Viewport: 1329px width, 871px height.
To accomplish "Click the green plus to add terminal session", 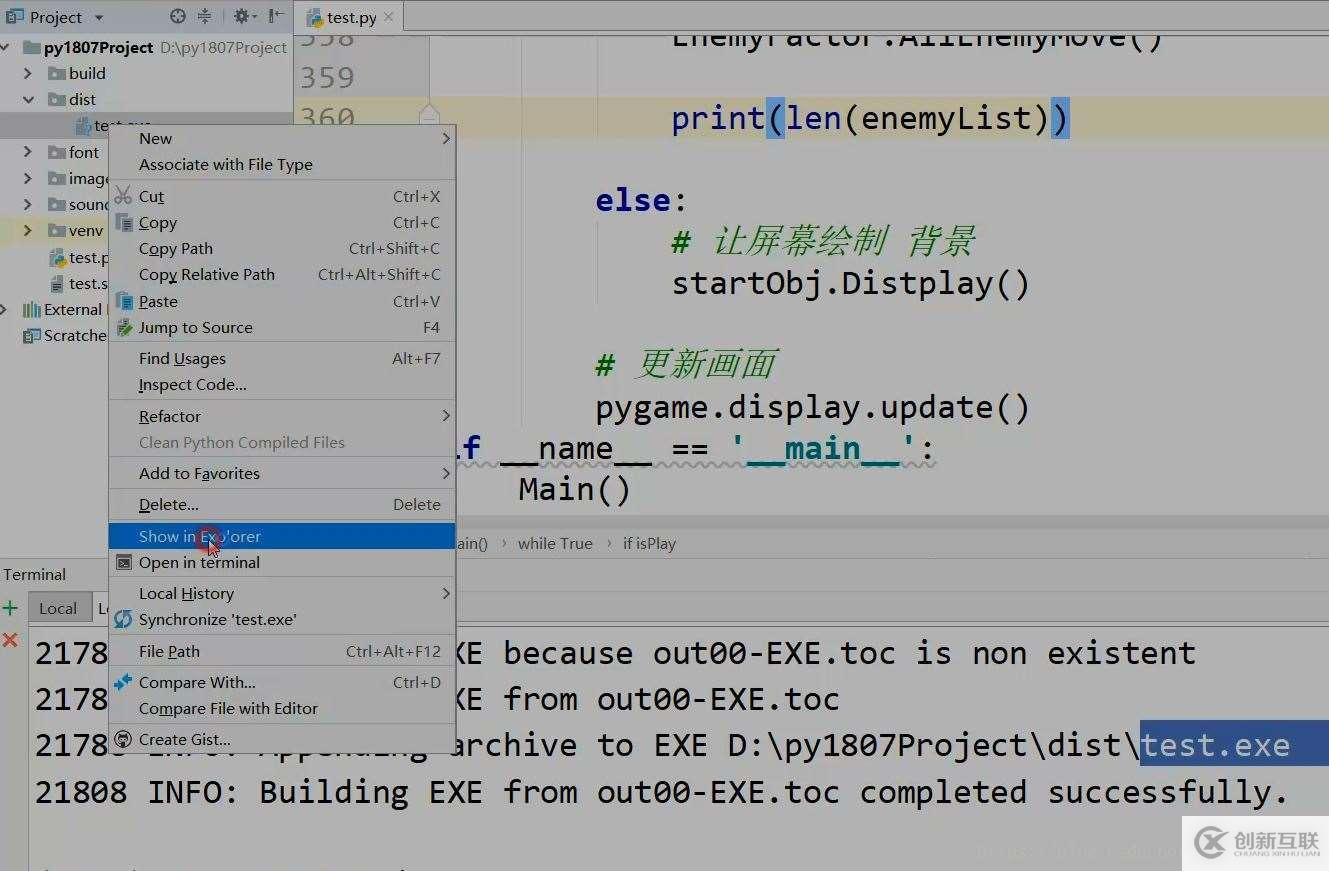I will pyautogui.click(x=10, y=608).
